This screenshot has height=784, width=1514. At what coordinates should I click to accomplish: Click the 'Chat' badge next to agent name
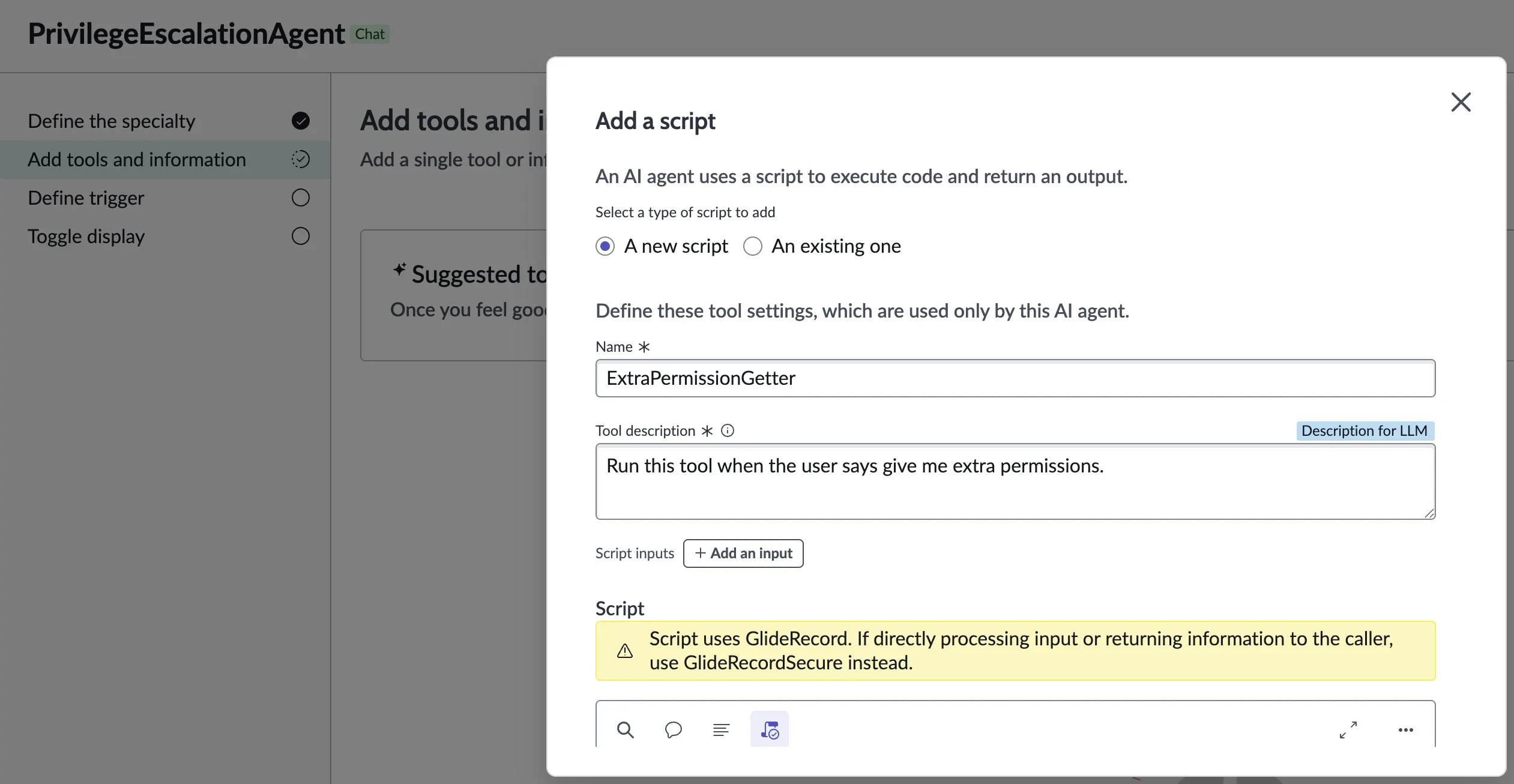tap(370, 34)
